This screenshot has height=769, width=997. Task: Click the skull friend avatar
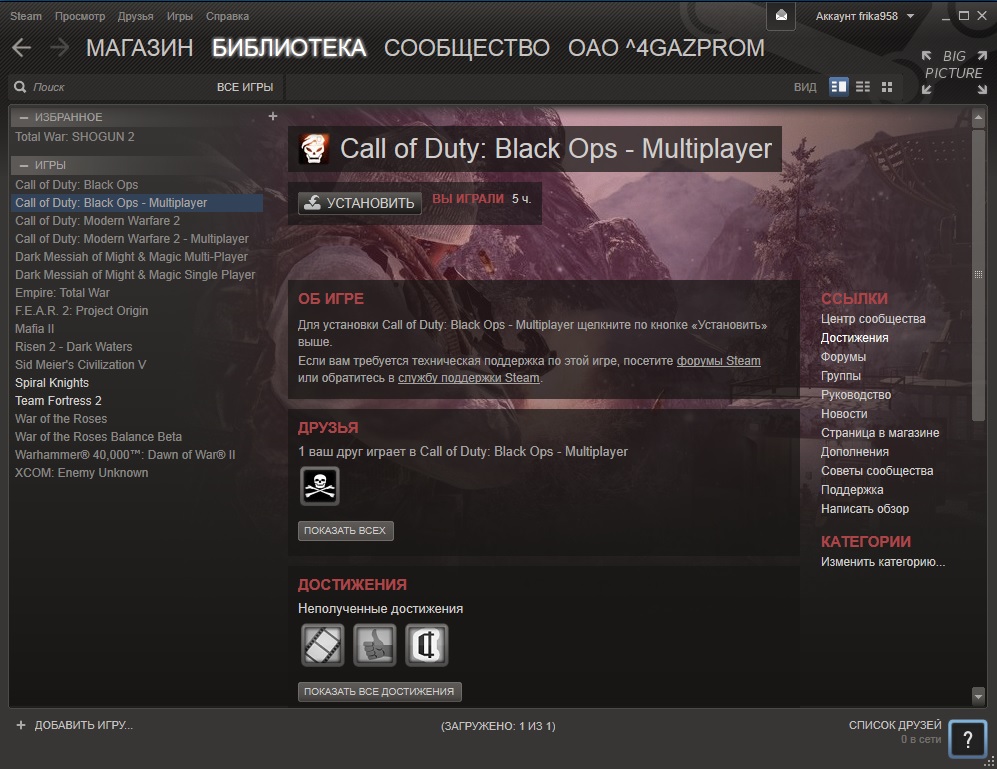click(320, 487)
